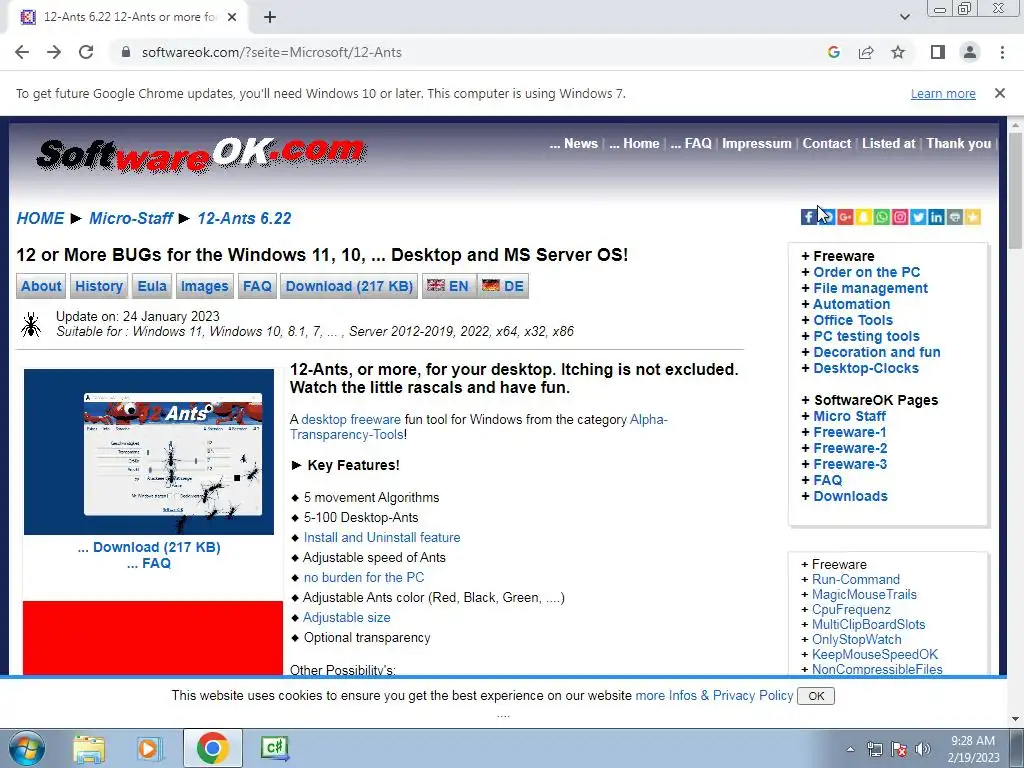Viewport: 1024px width, 768px height.
Task: Open Thank you in top navigation
Action: pyautogui.click(x=959, y=144)
